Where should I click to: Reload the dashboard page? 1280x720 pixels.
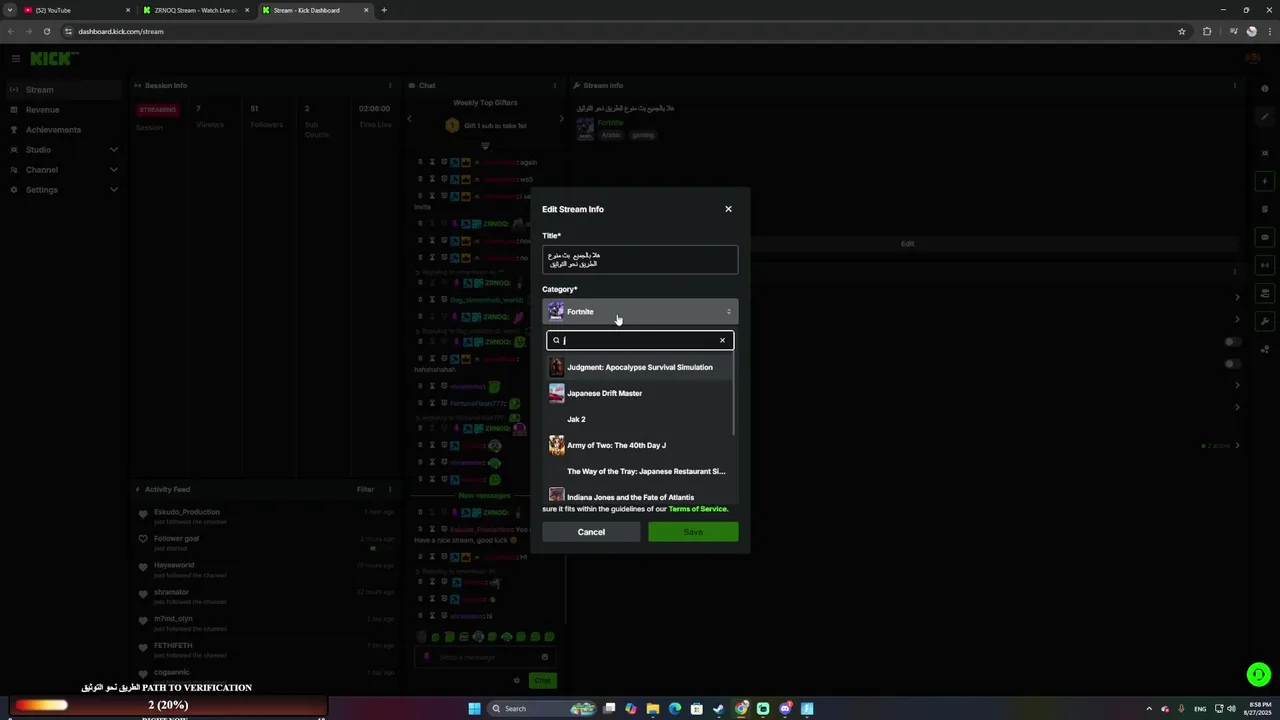[46, 31]
